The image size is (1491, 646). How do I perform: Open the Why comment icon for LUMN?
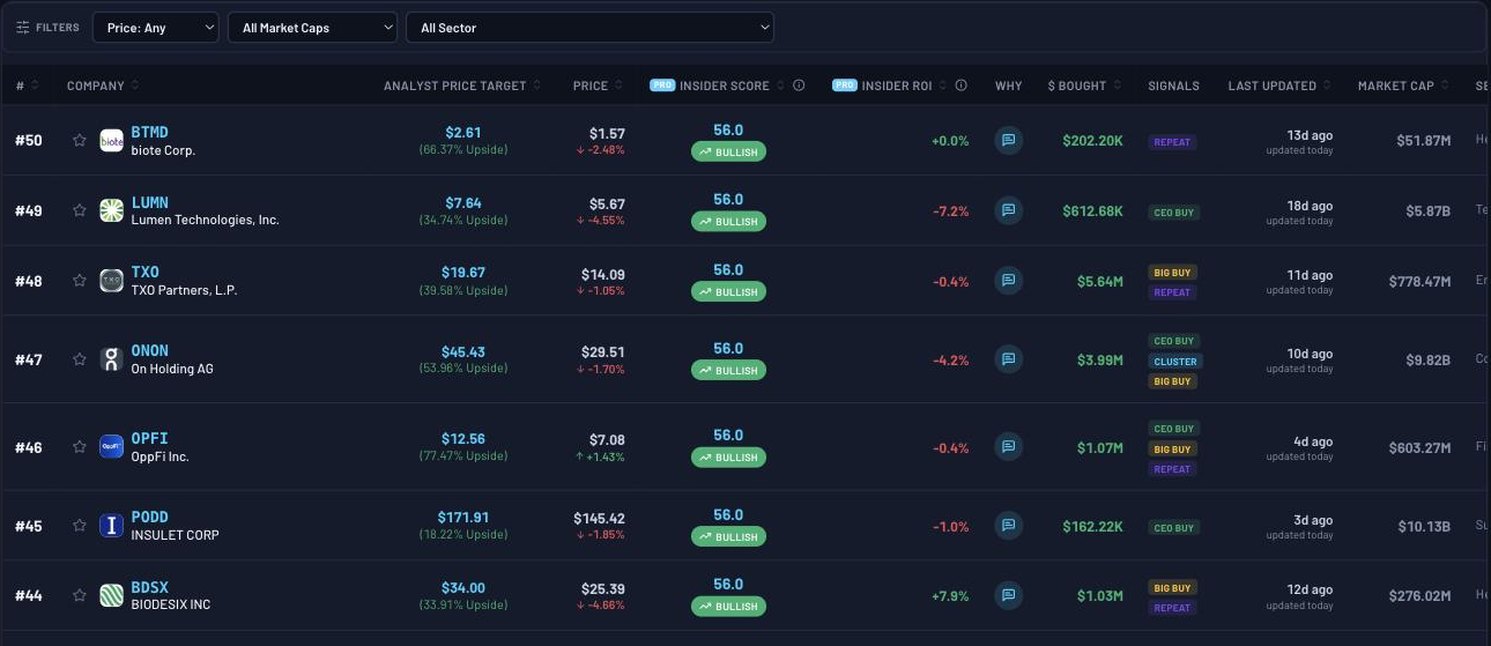tap(1008, 210)
